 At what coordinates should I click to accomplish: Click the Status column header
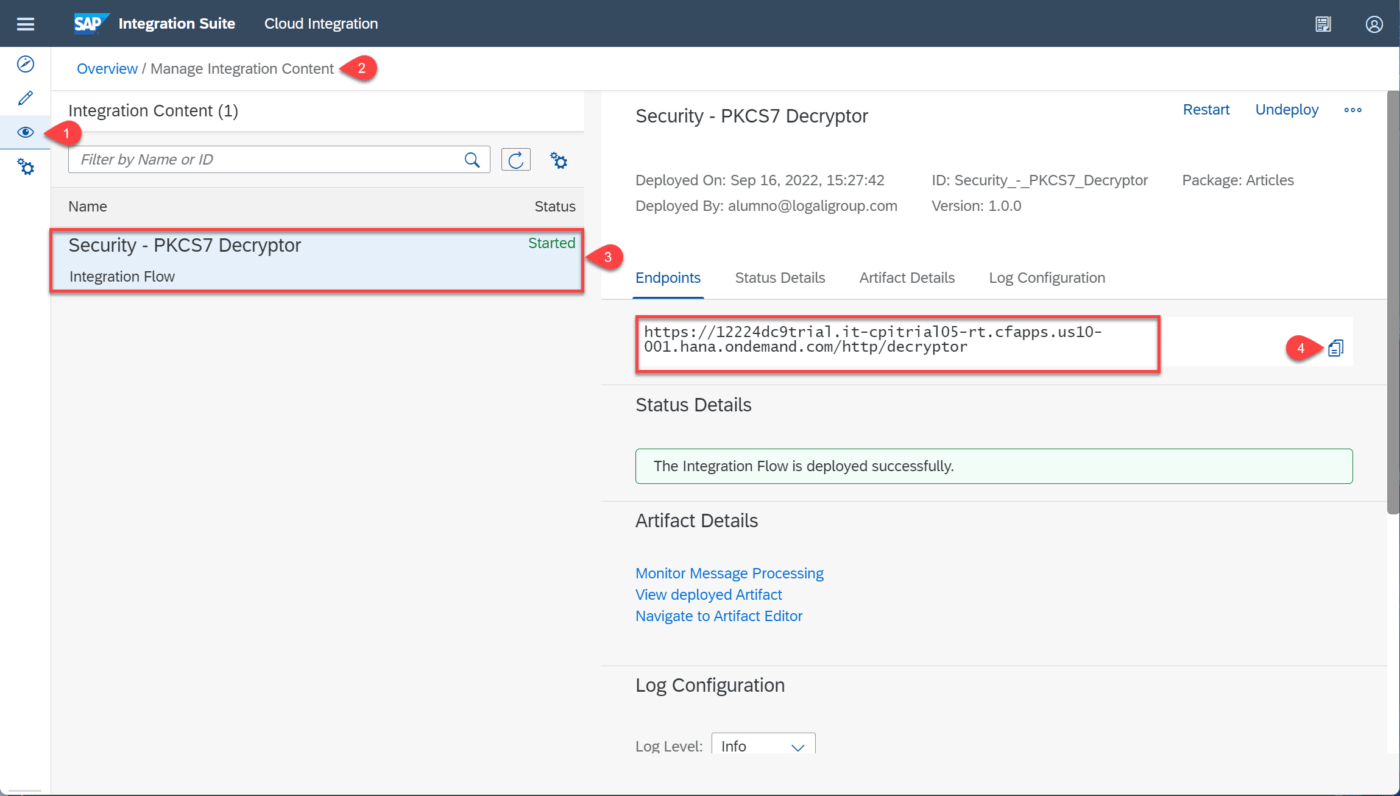point(555,206)
